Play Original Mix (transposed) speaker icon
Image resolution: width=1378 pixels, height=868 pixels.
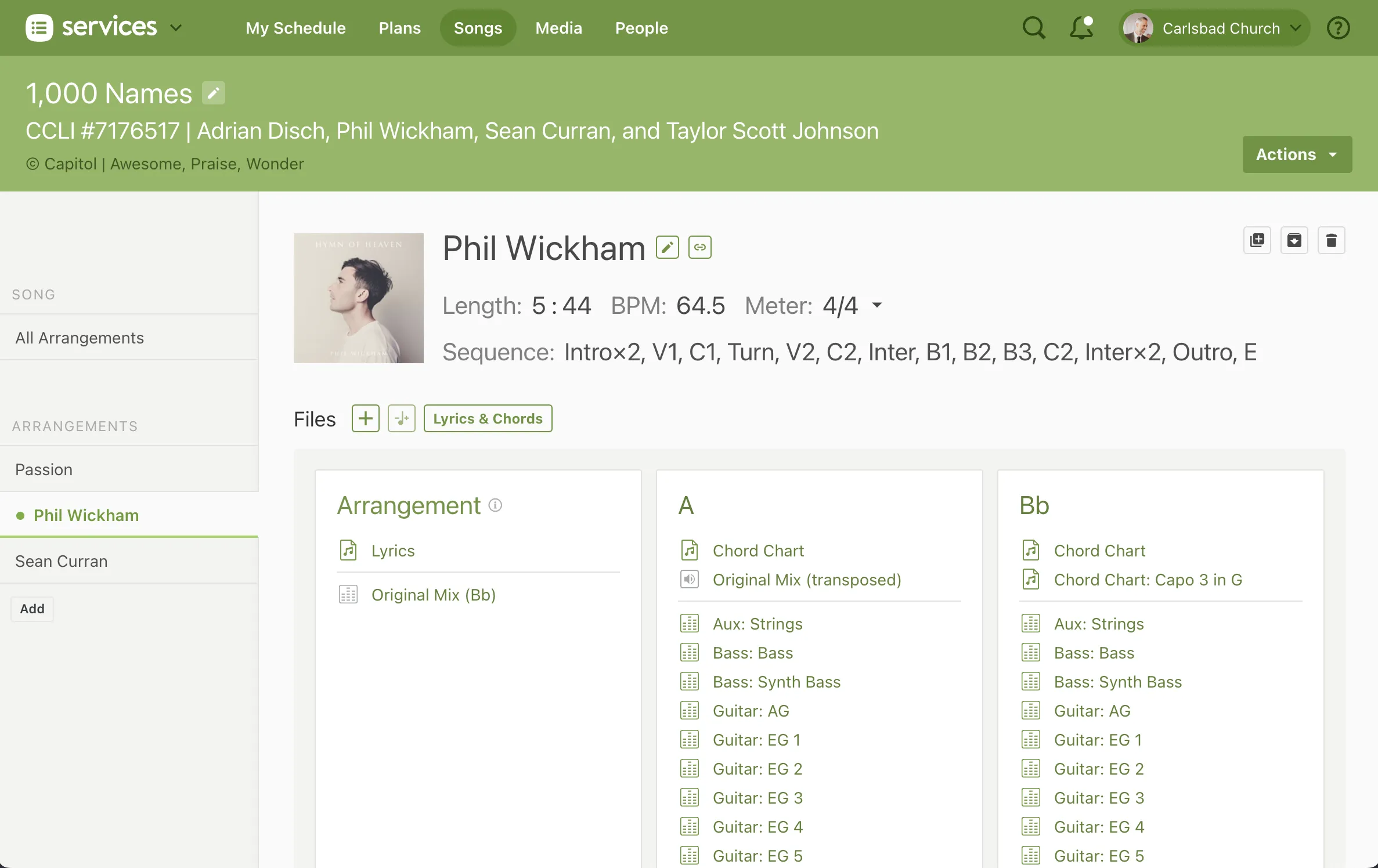[689, 579]
